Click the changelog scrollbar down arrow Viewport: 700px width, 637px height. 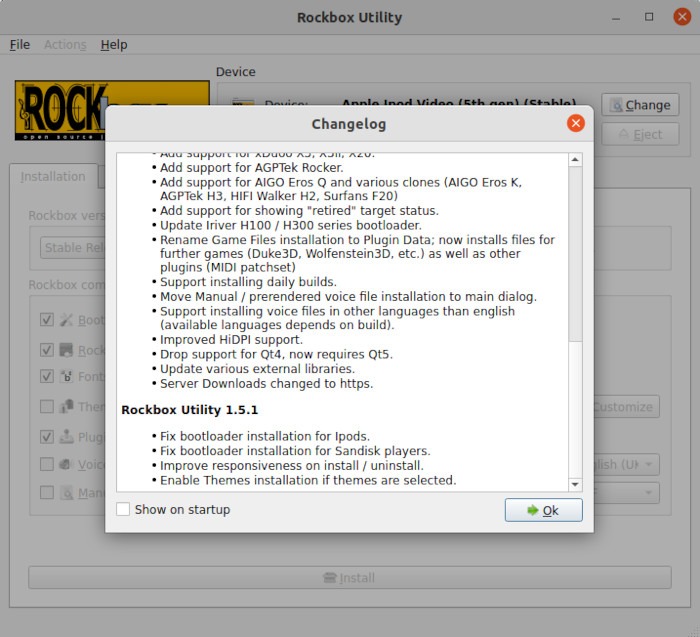pyautogui.click(x=575, y=484)
